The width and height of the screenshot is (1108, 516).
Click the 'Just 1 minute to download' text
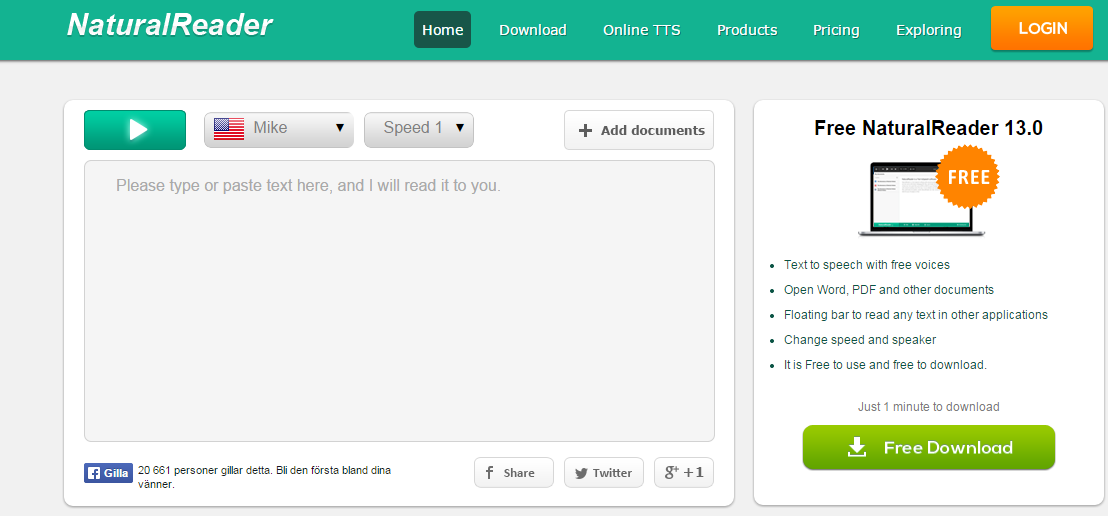[x=929, y=407]
